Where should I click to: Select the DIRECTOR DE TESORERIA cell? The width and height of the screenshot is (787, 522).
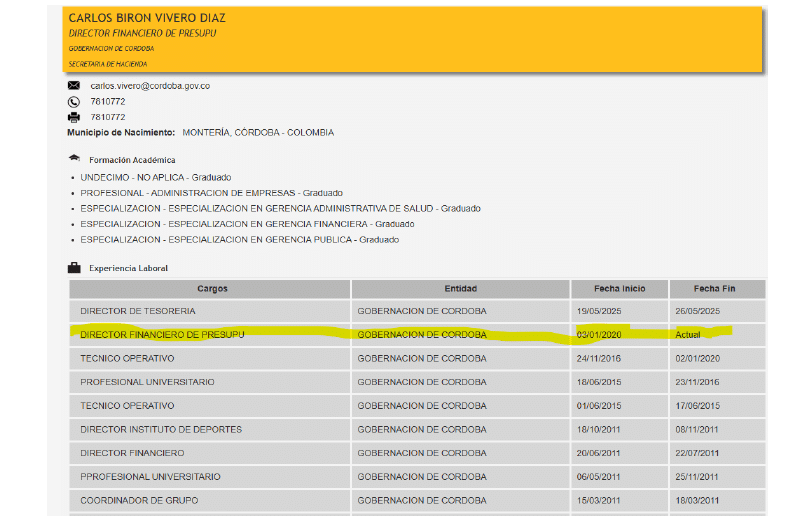point(210,311)
